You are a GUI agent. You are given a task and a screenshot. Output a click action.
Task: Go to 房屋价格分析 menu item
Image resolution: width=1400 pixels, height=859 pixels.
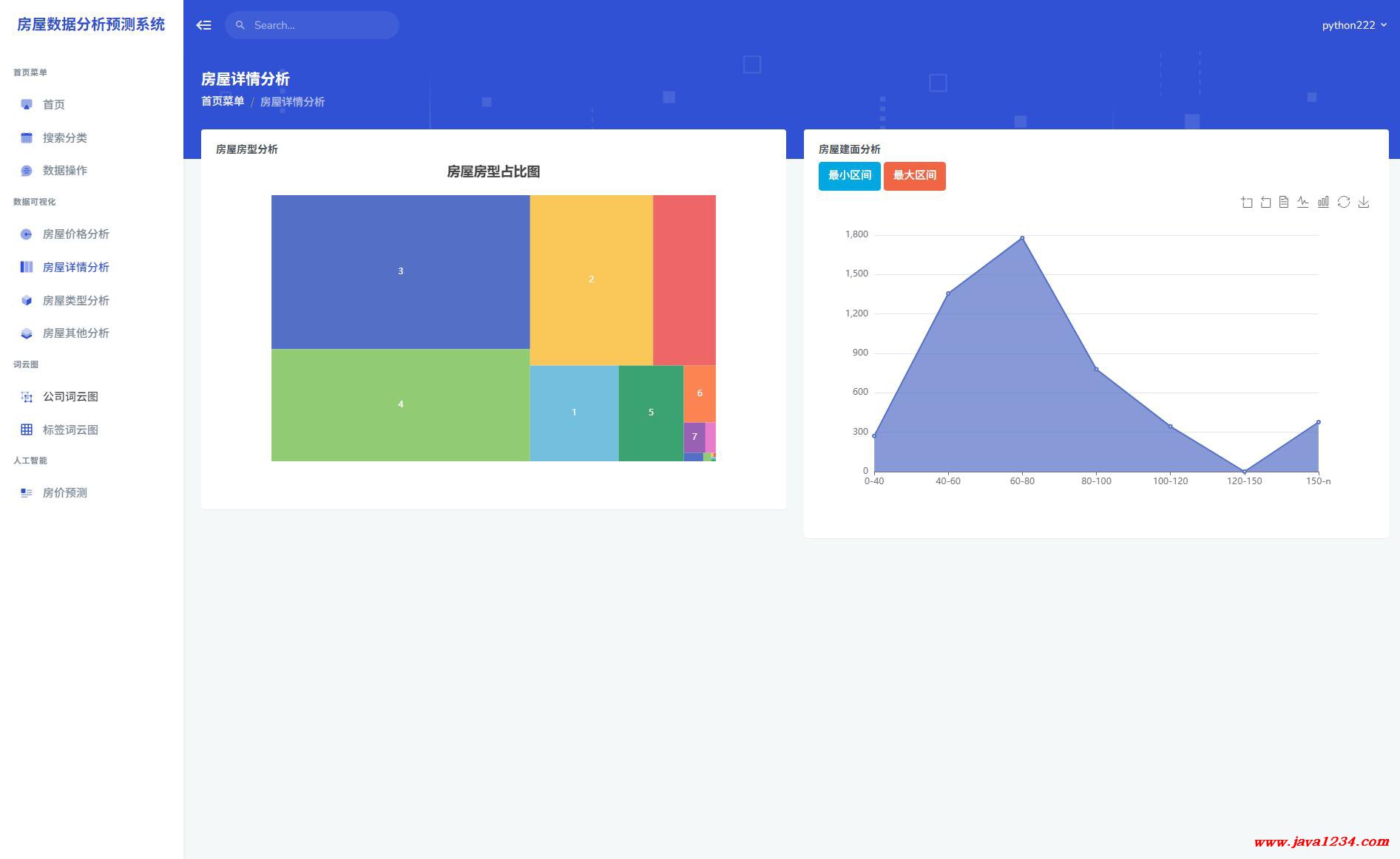(x=75, y=234)
